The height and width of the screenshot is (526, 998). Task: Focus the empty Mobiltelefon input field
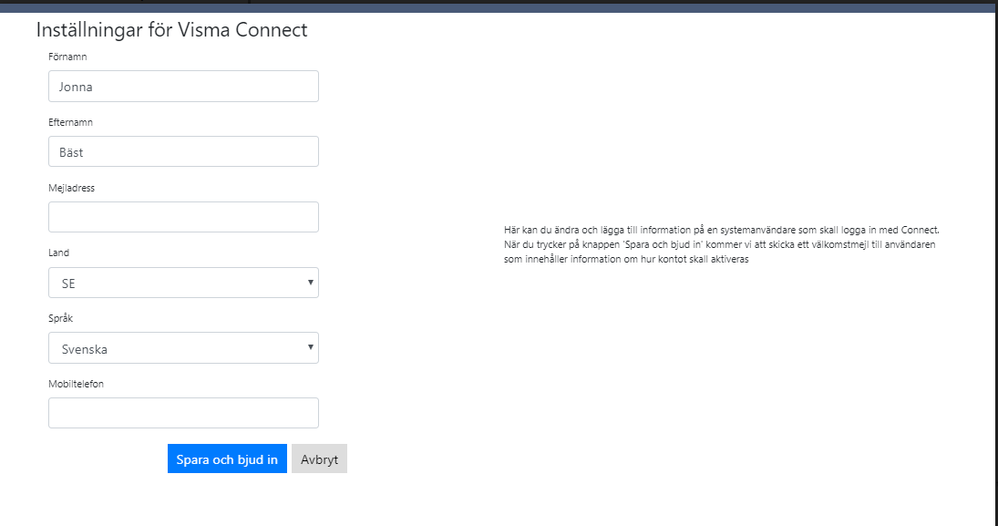point(183,413)
